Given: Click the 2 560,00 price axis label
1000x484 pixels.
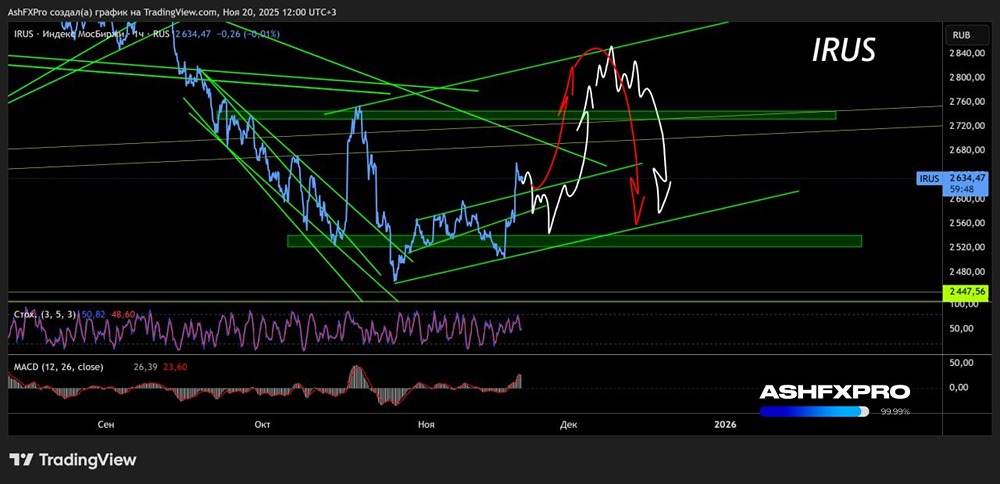Looking at the screenshot, I should pos(969,223).
